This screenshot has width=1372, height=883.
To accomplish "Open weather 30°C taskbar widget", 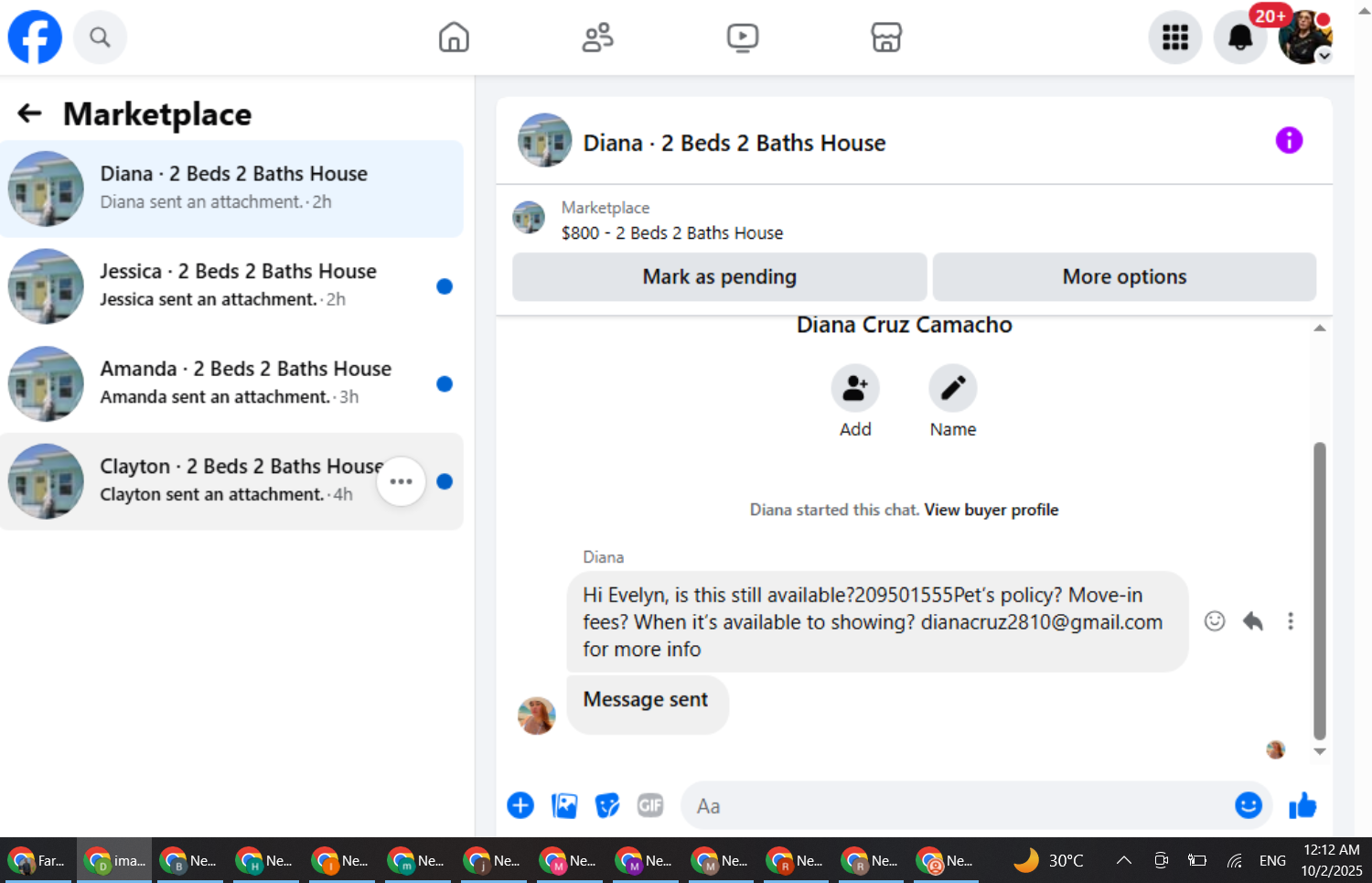I will click(x=1049, y=860).
